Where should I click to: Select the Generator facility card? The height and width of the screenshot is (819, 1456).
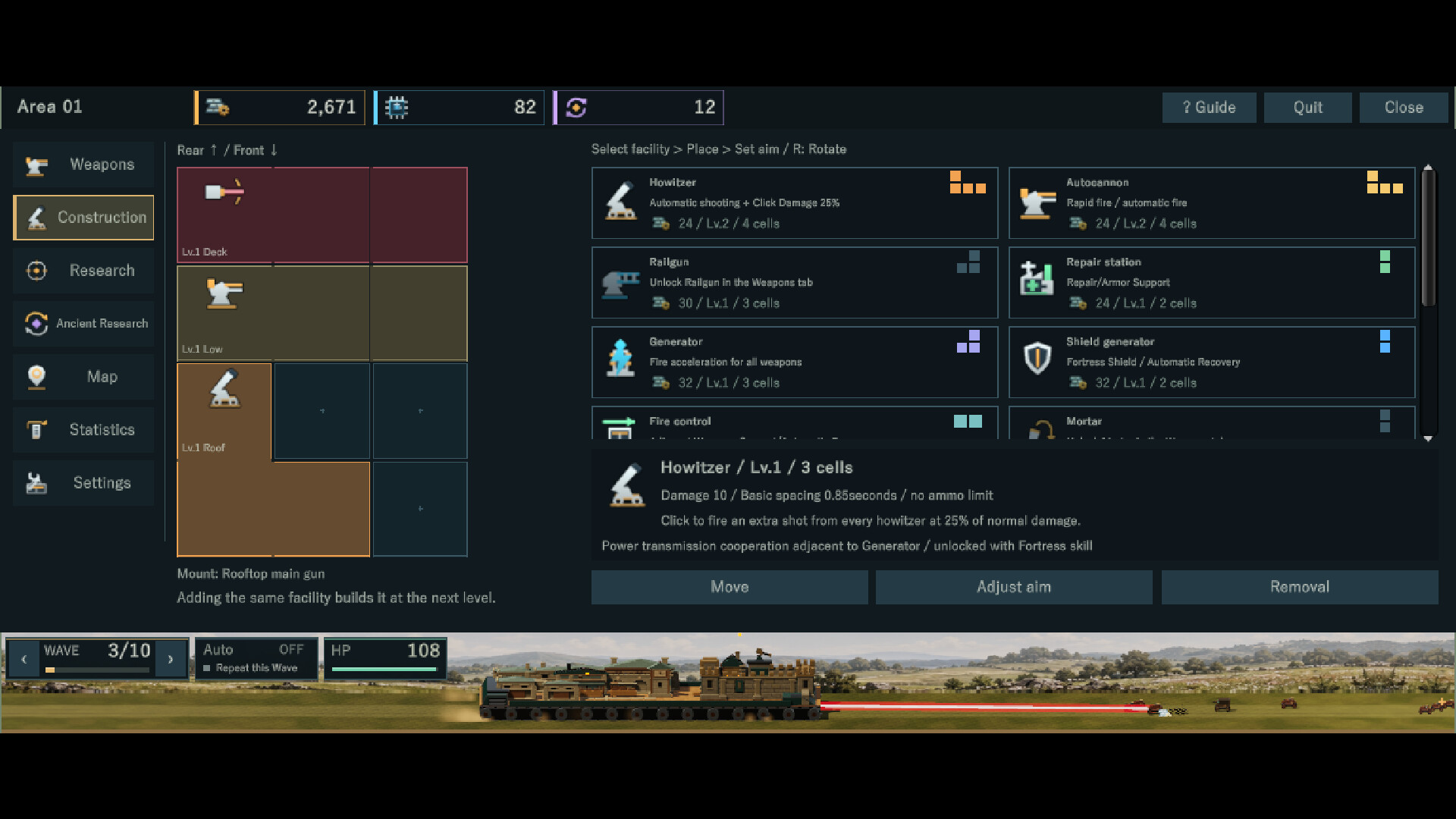click(x=795, y=362)
